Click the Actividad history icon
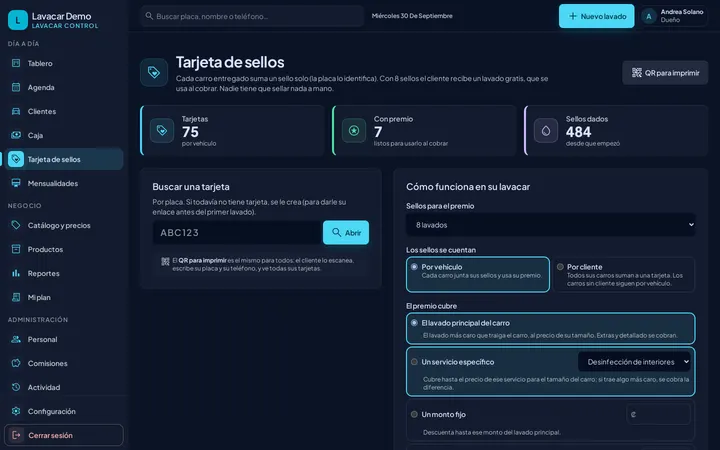The image size is (720, 450). click(x=16, y=387)
